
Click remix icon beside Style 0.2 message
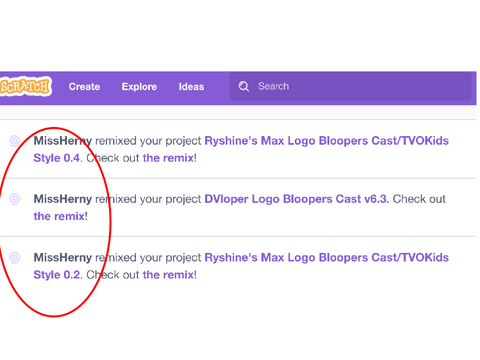click(15, 257)
